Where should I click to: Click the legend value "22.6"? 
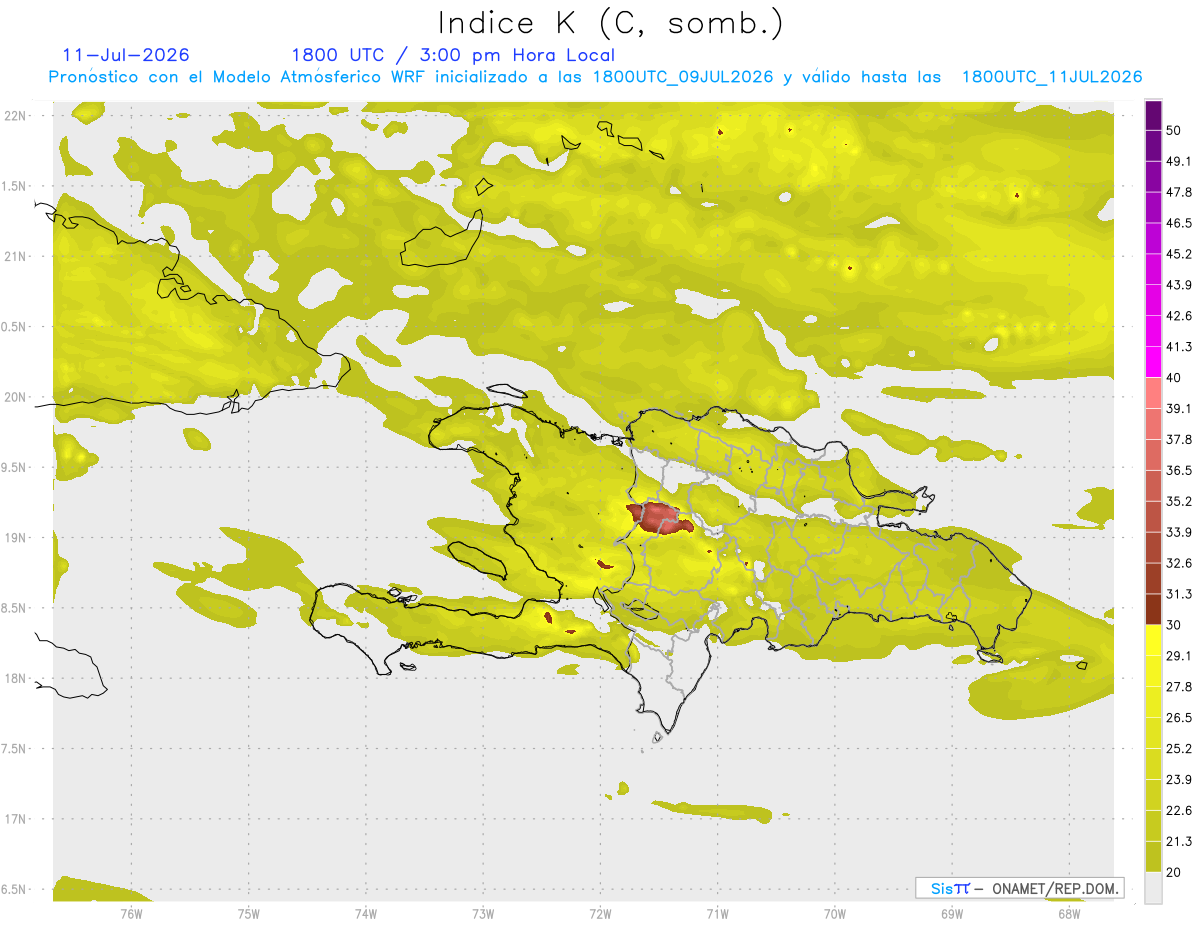[1180, 811]
